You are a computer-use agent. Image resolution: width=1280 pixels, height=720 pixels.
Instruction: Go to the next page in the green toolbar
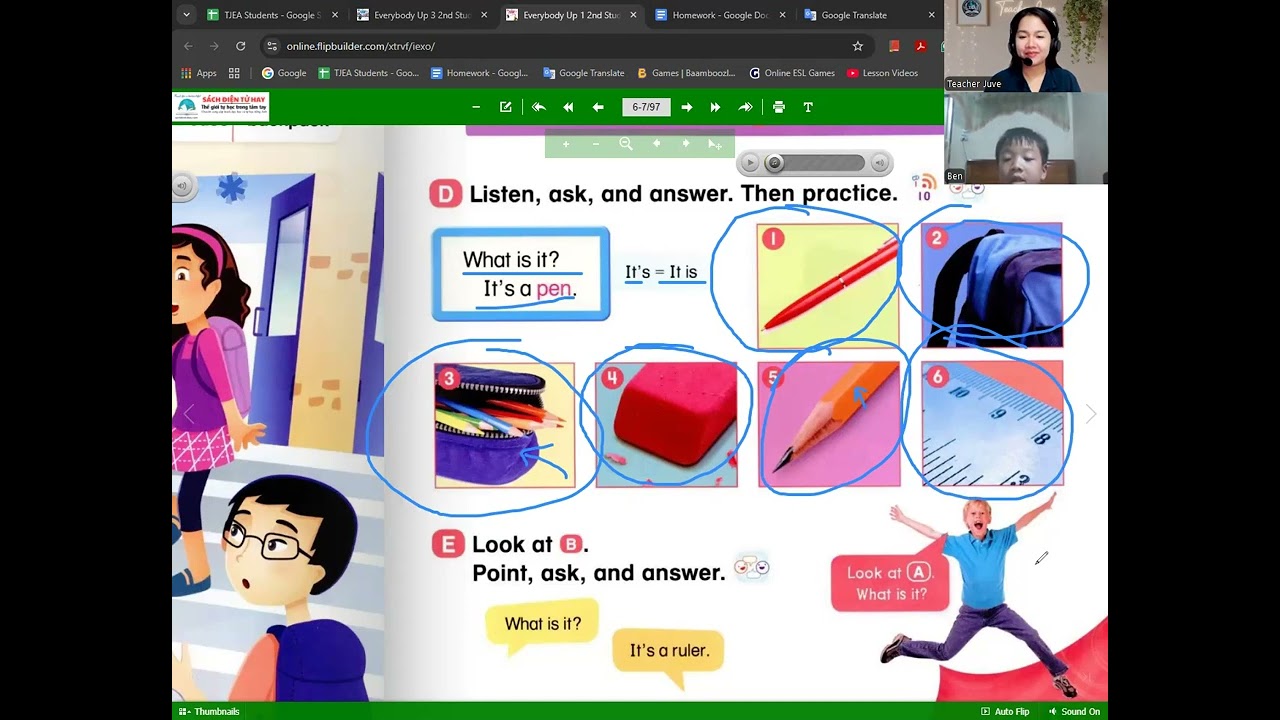(x=687, y=107)
